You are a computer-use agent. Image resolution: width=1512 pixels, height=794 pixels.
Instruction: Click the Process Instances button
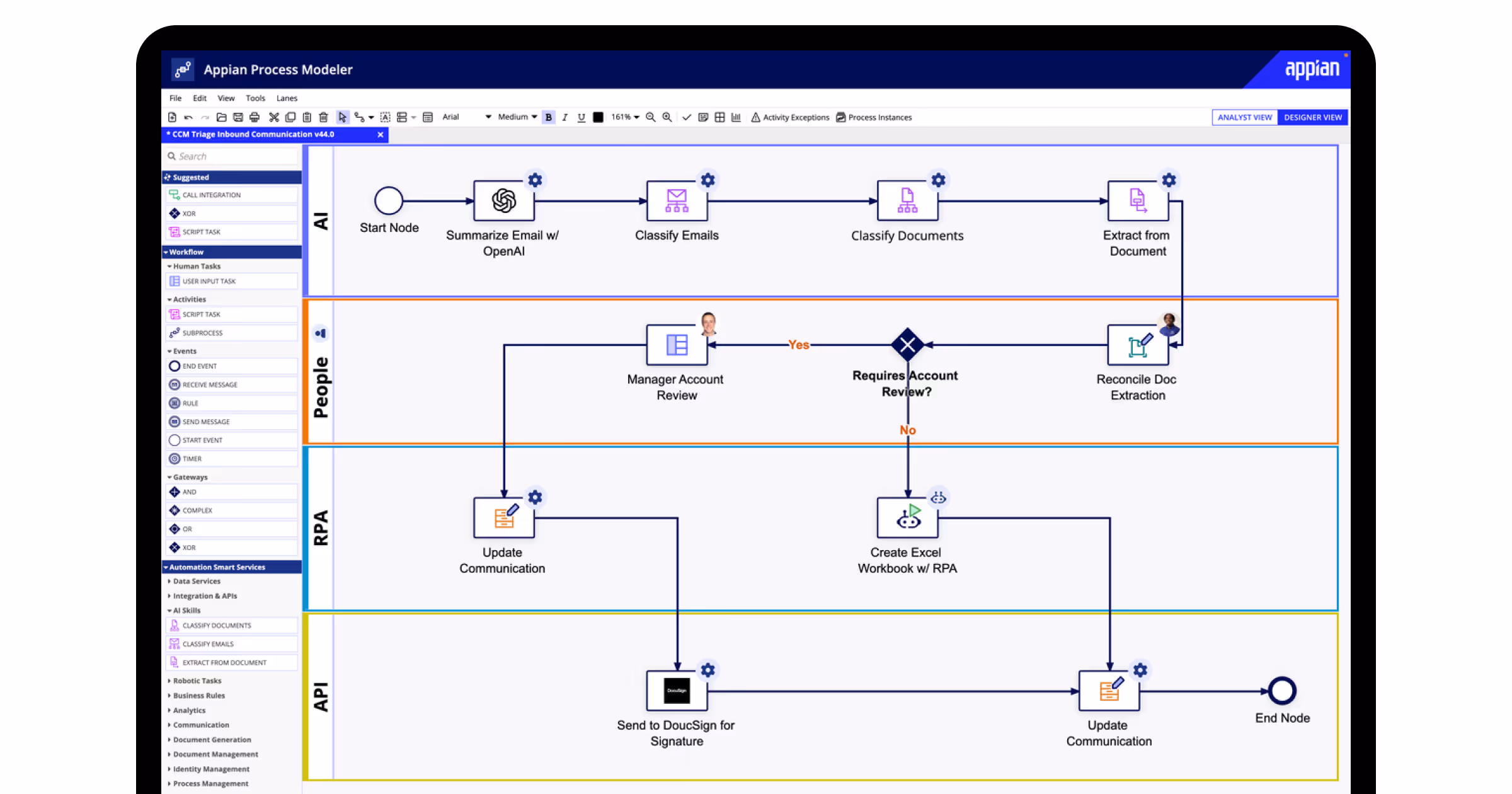coord(874,117)
